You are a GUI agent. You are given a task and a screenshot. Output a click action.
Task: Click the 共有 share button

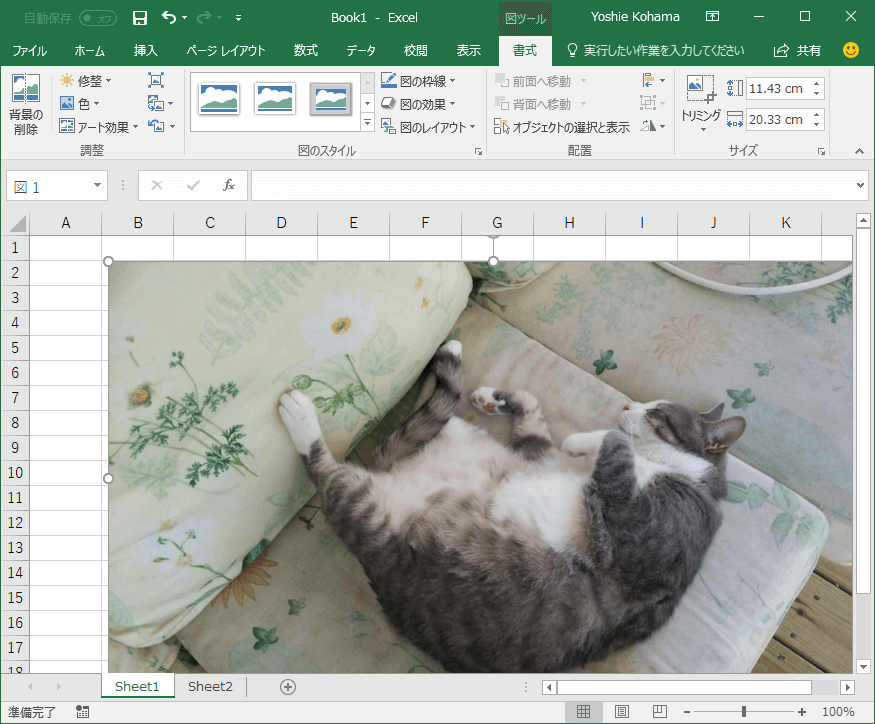pos(797,51)
